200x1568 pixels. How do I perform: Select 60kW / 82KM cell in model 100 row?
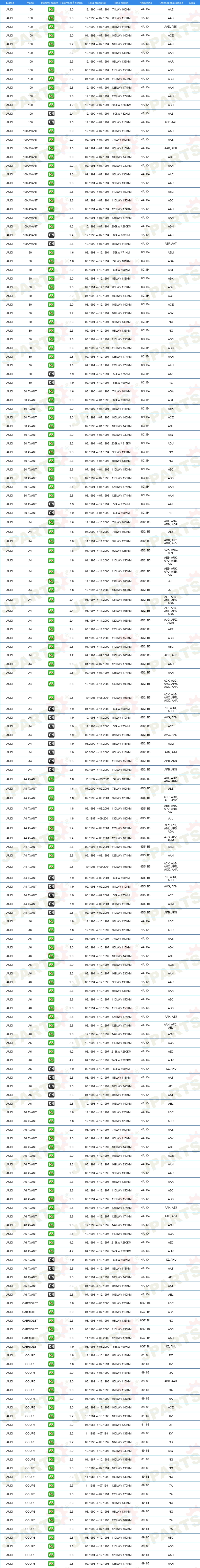click(x=121, y=114)
